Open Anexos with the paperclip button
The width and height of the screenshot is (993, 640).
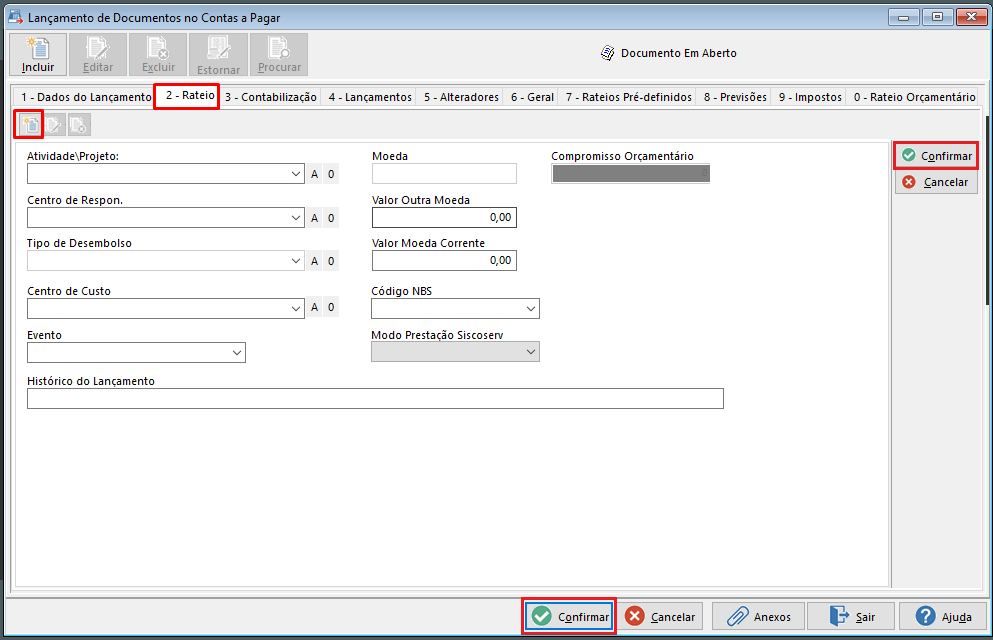758,616
